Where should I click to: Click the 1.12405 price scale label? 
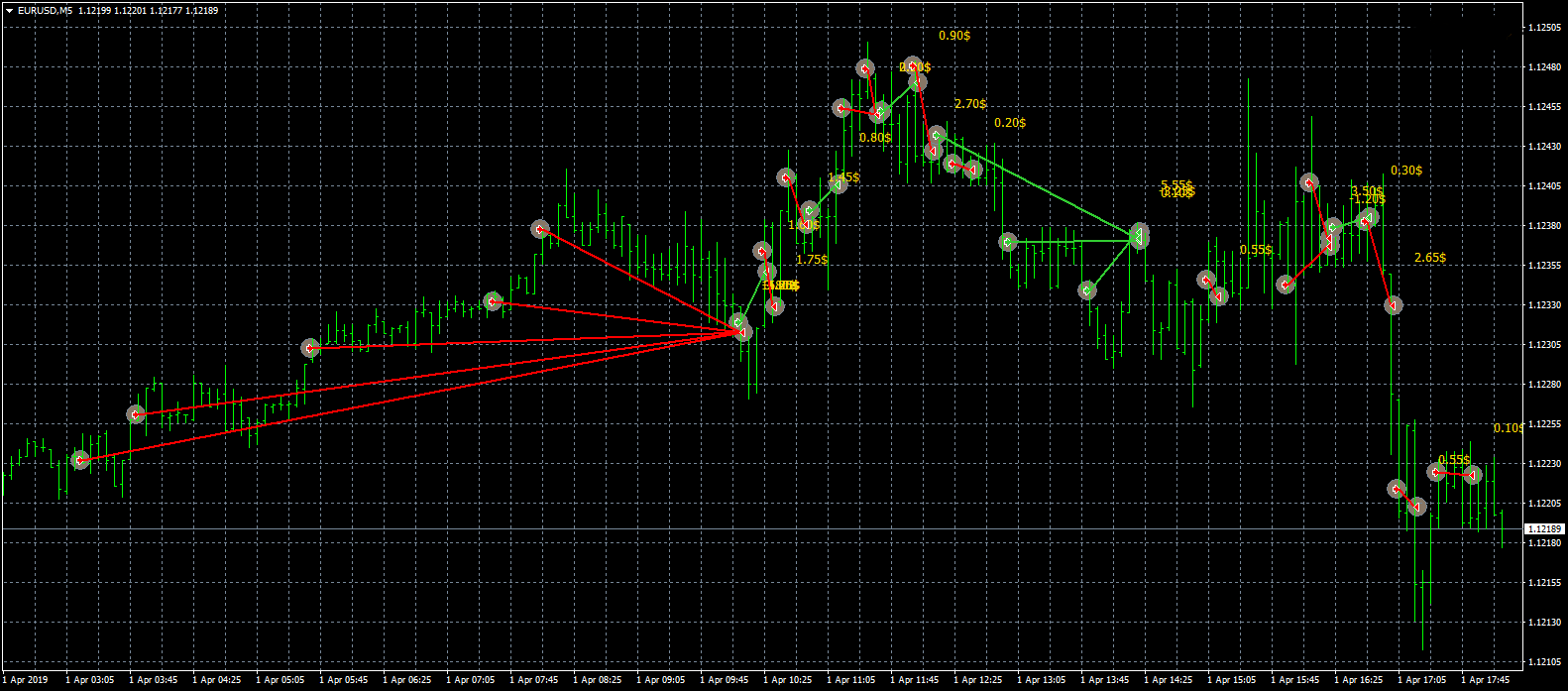(1545, 186)
